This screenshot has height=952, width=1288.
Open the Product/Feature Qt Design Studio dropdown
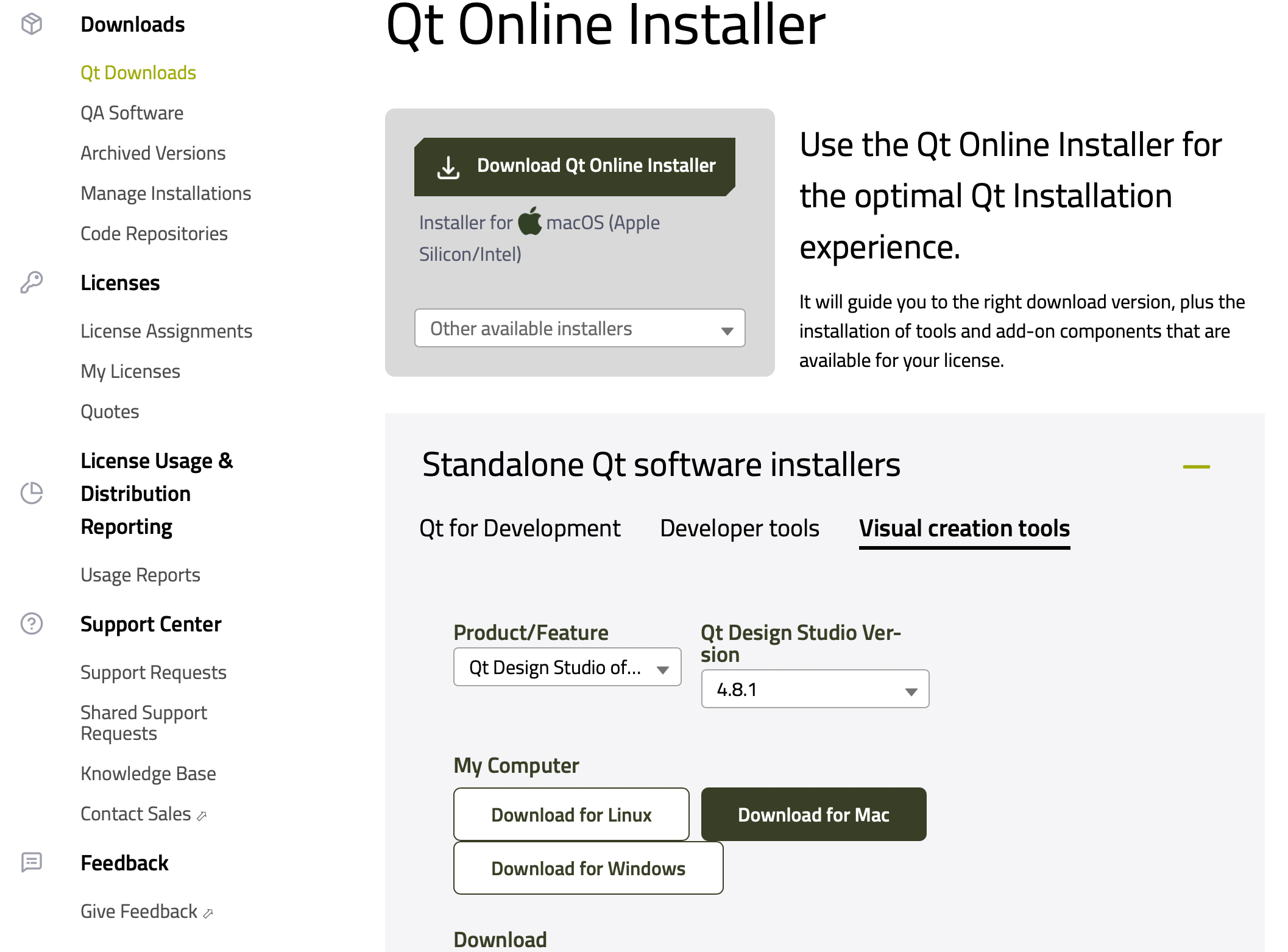[567, 667]
